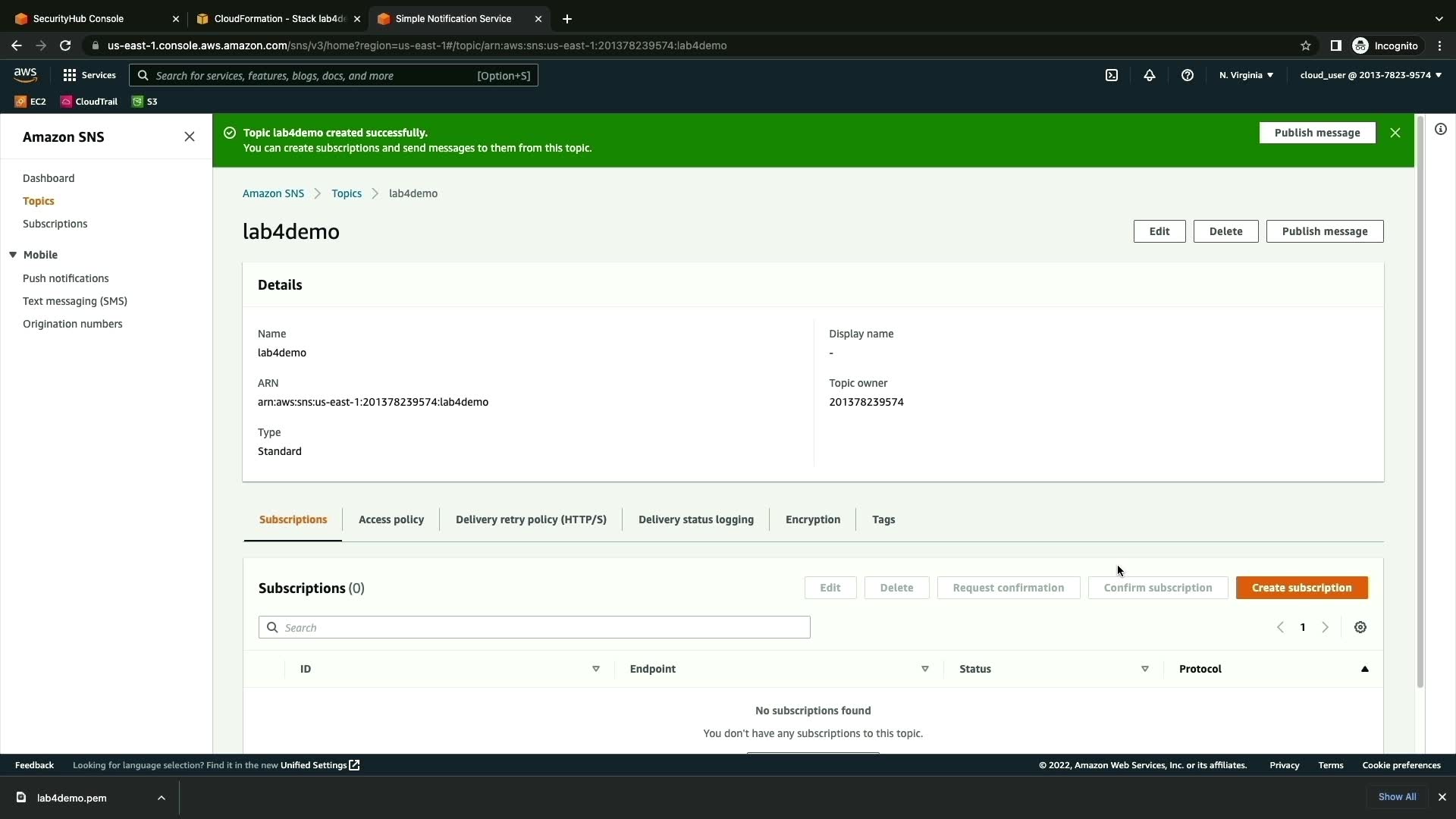Click the help question mark icon

[x=1188, y=75]
